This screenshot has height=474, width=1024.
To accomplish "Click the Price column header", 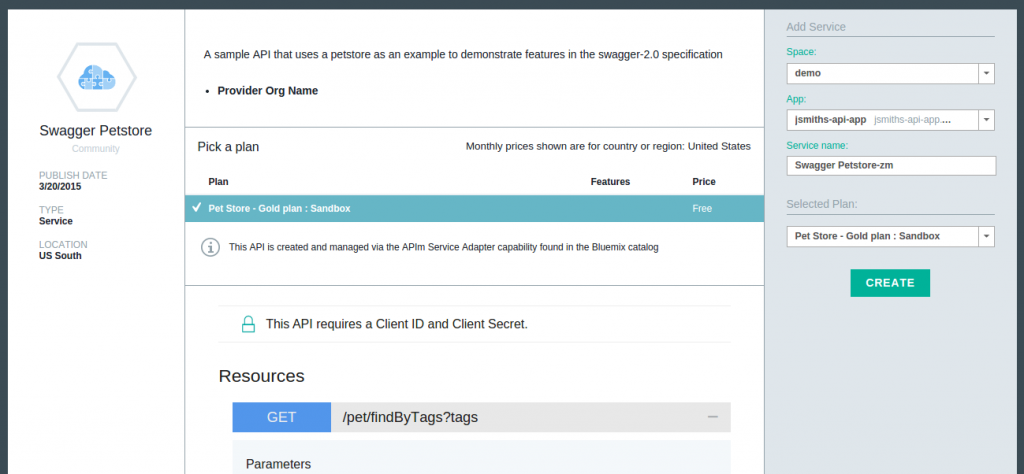I will tap(704, 182).
